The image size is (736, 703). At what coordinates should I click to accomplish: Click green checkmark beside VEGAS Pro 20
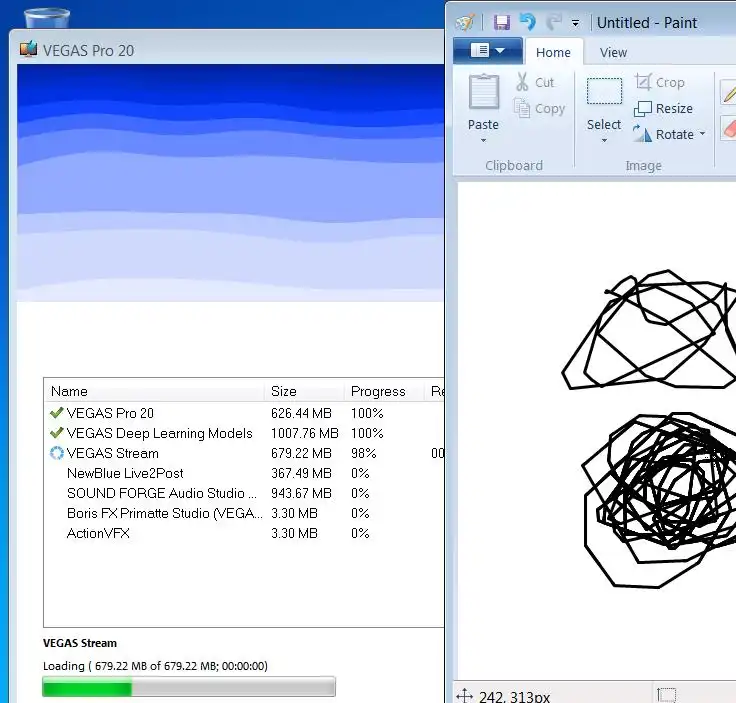[56, 413]
